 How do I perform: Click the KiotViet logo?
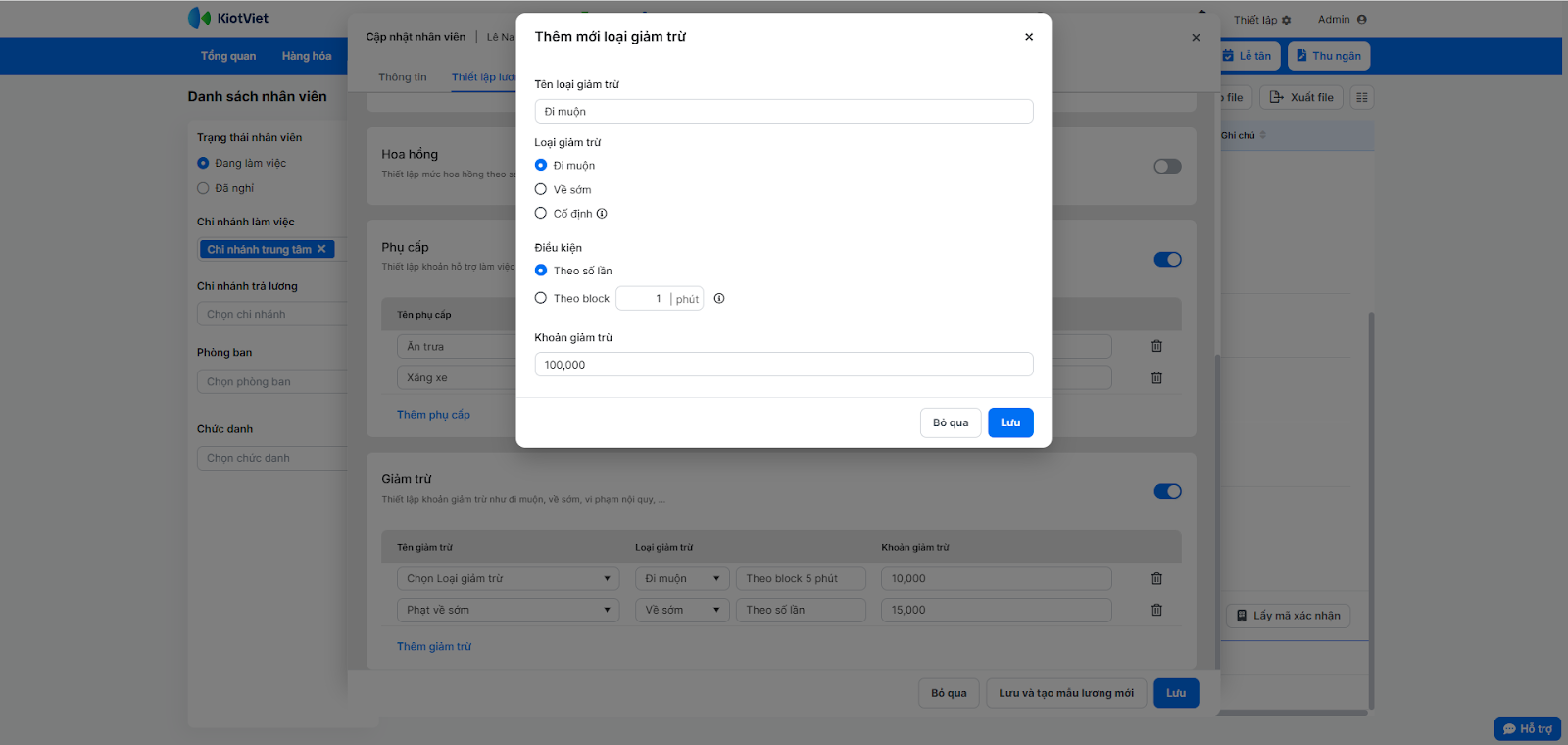pyautogui.click(x=228, y=18)
